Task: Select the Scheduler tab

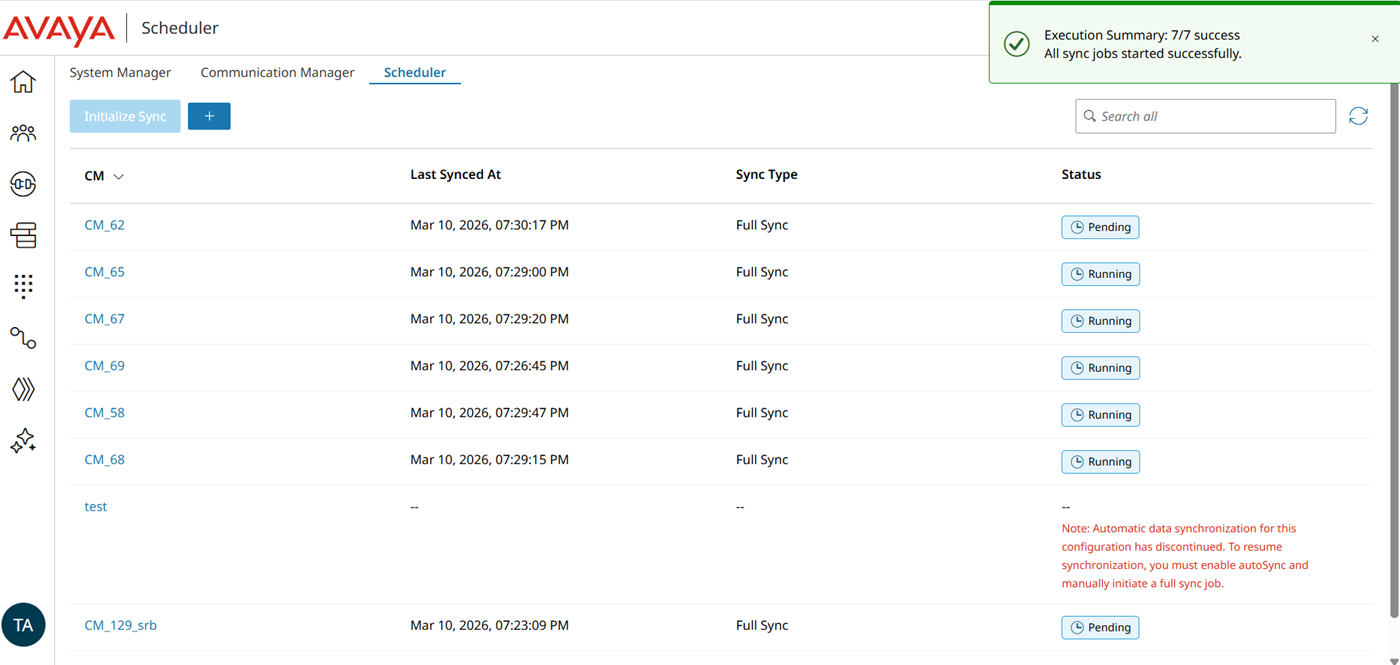Action: [415, 72]
